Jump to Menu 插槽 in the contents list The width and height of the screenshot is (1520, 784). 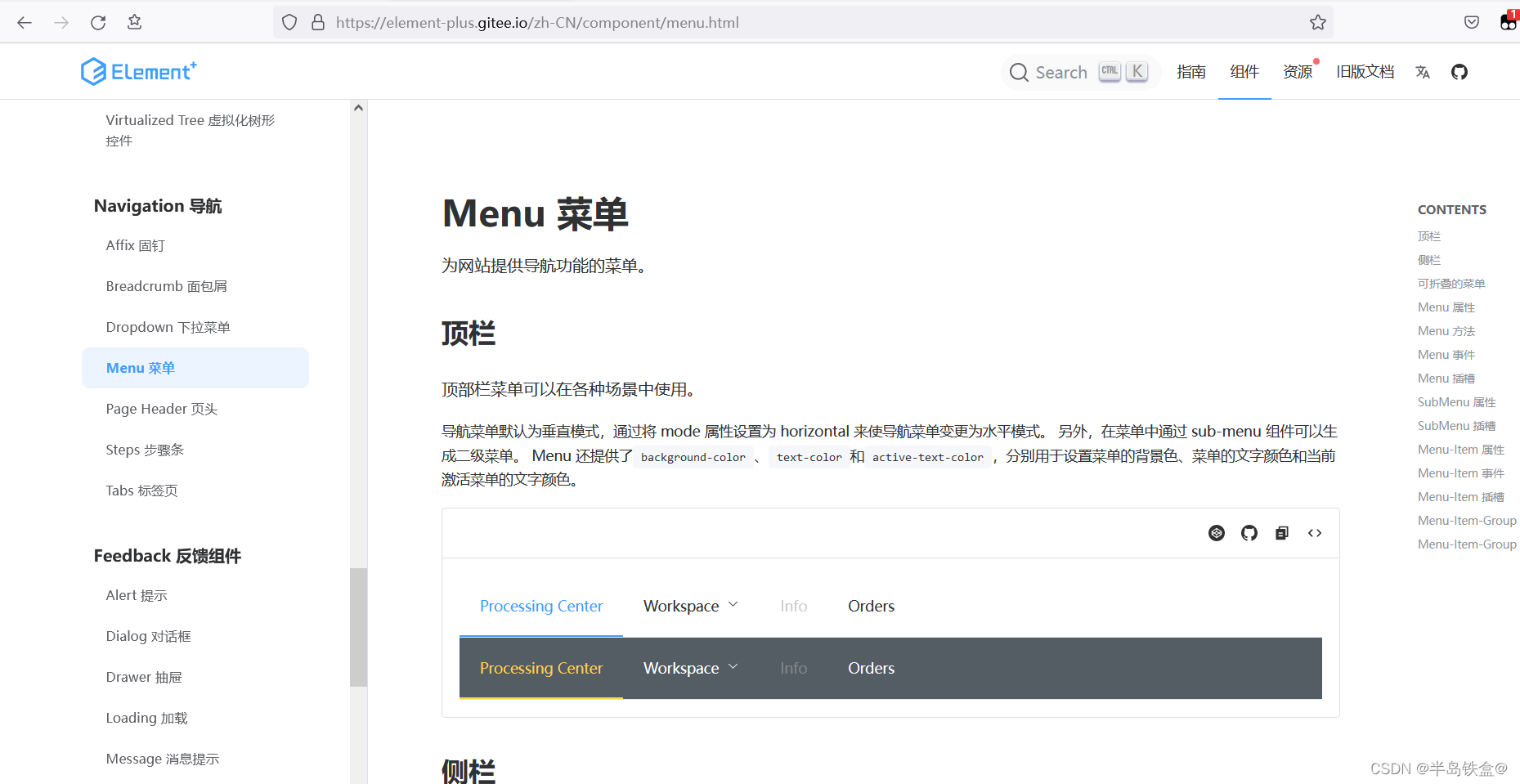click(1446, 379)
